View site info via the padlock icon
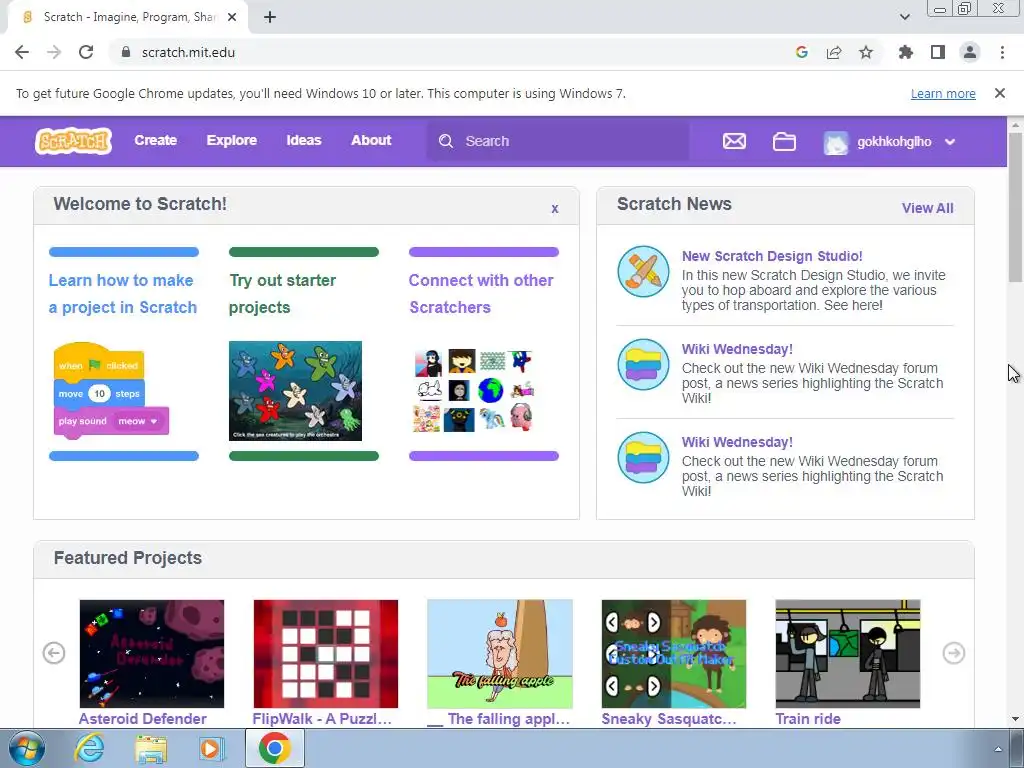Viewport: 1024px width, 768px height. pos(126,52)
